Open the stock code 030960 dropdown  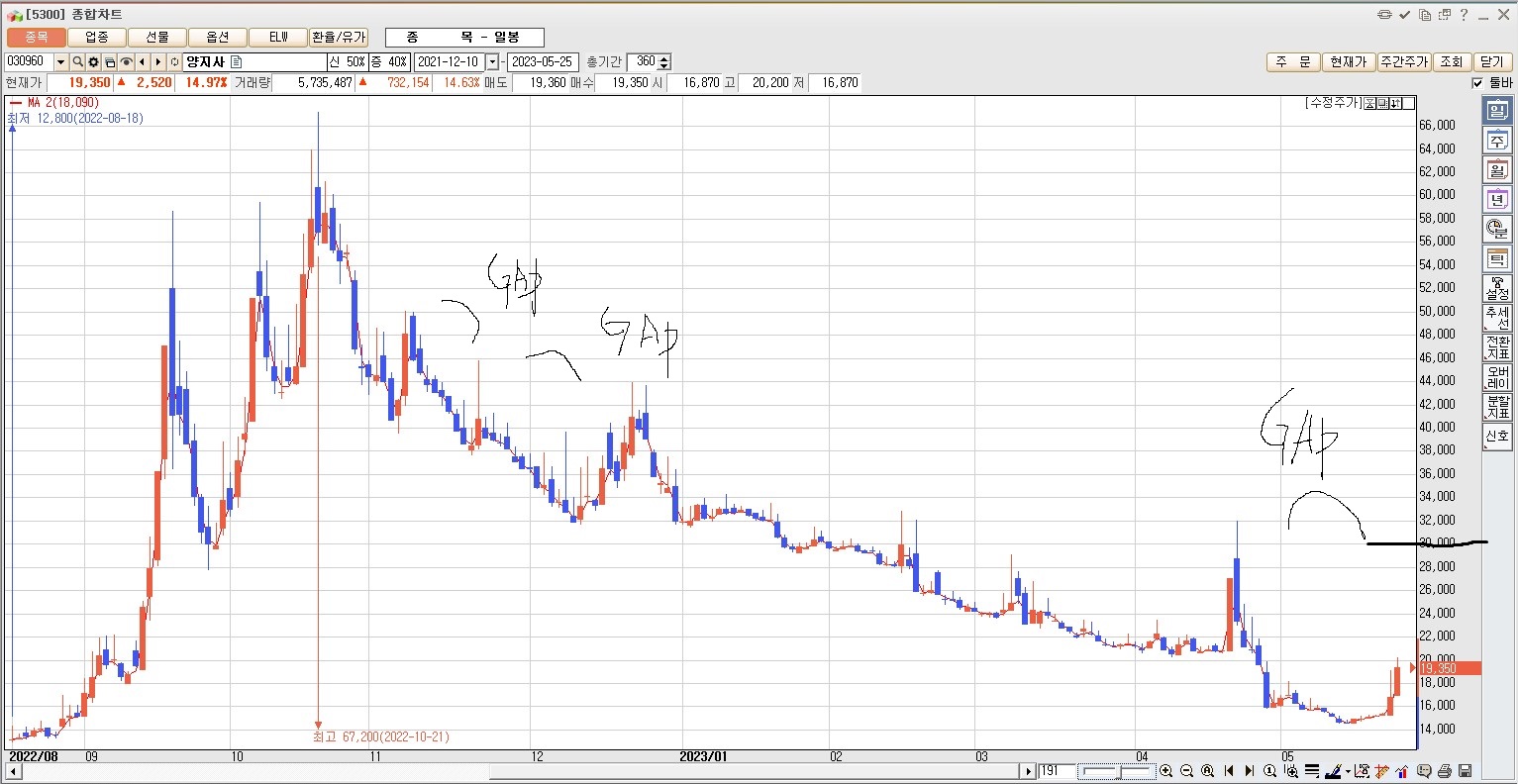[x=60, y=61]
